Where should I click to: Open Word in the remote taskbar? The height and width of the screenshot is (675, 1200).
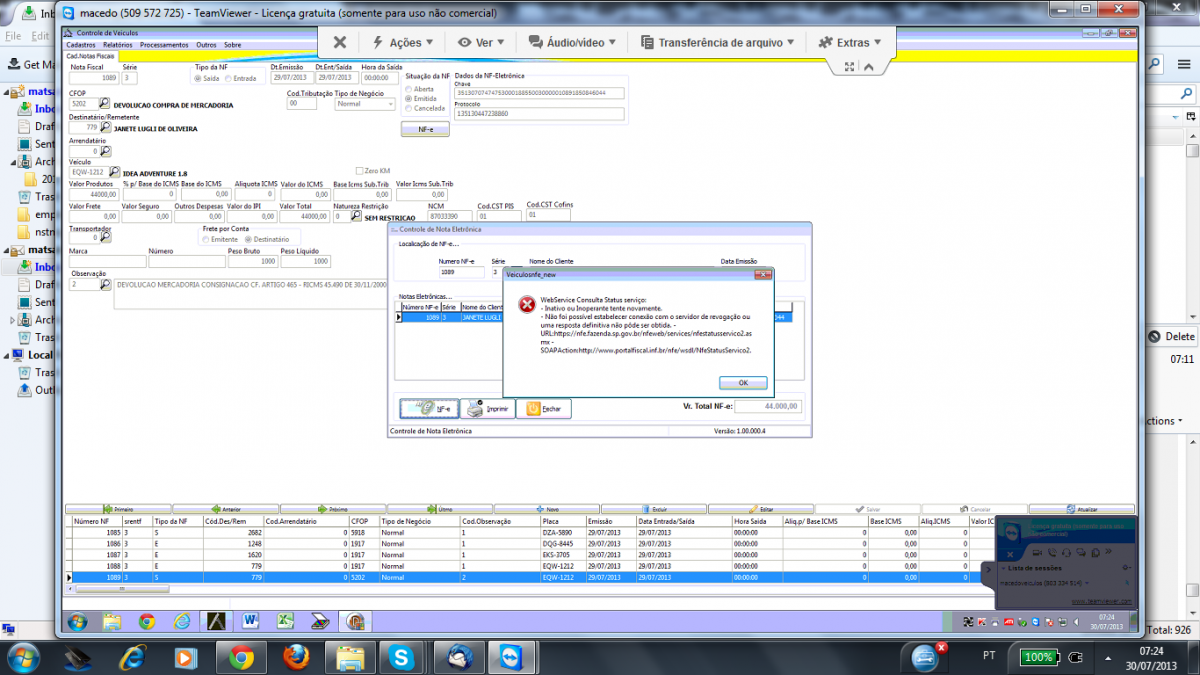(x=249, y=622)
